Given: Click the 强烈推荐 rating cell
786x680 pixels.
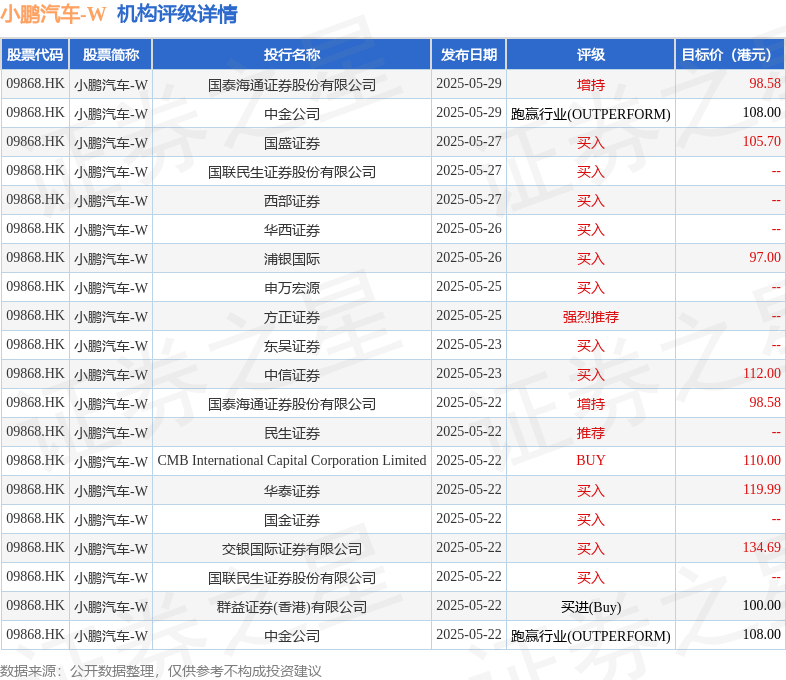Looking at the screenshot, I should pyautogui.click(x=591, y=317).
